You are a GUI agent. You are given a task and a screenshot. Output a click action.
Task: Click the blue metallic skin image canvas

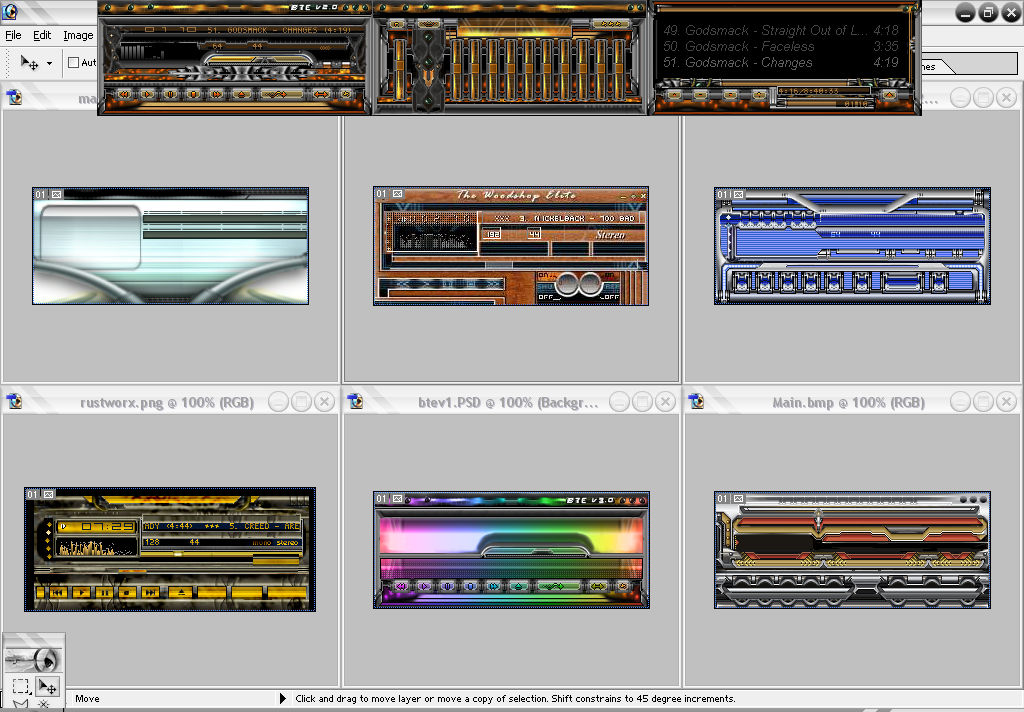(x=852, y=246)
